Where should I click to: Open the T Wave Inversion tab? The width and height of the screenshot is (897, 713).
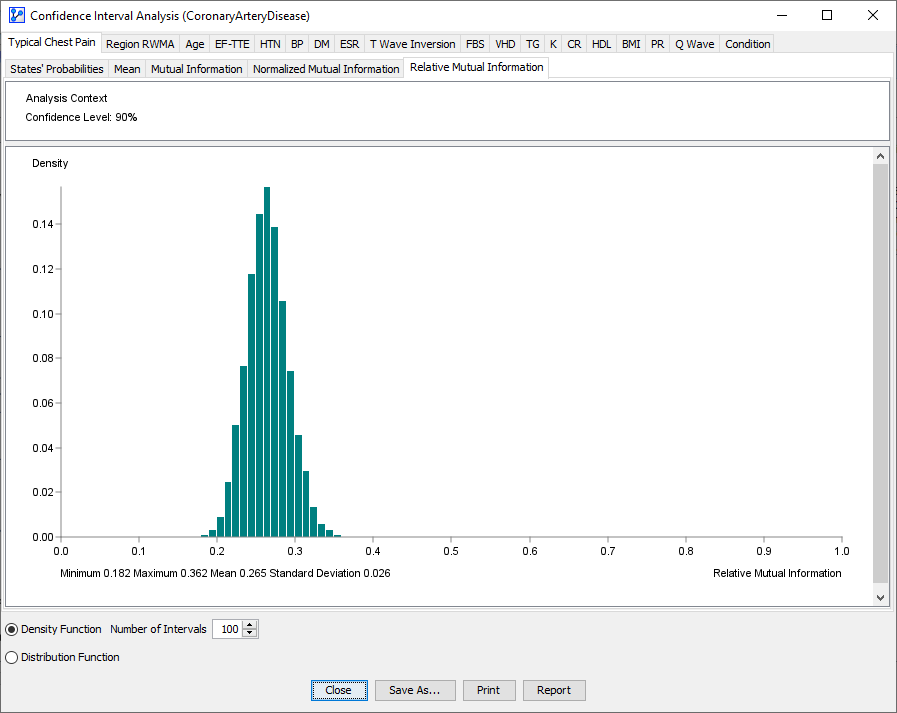pyautogui.click(x=412, y=44)
